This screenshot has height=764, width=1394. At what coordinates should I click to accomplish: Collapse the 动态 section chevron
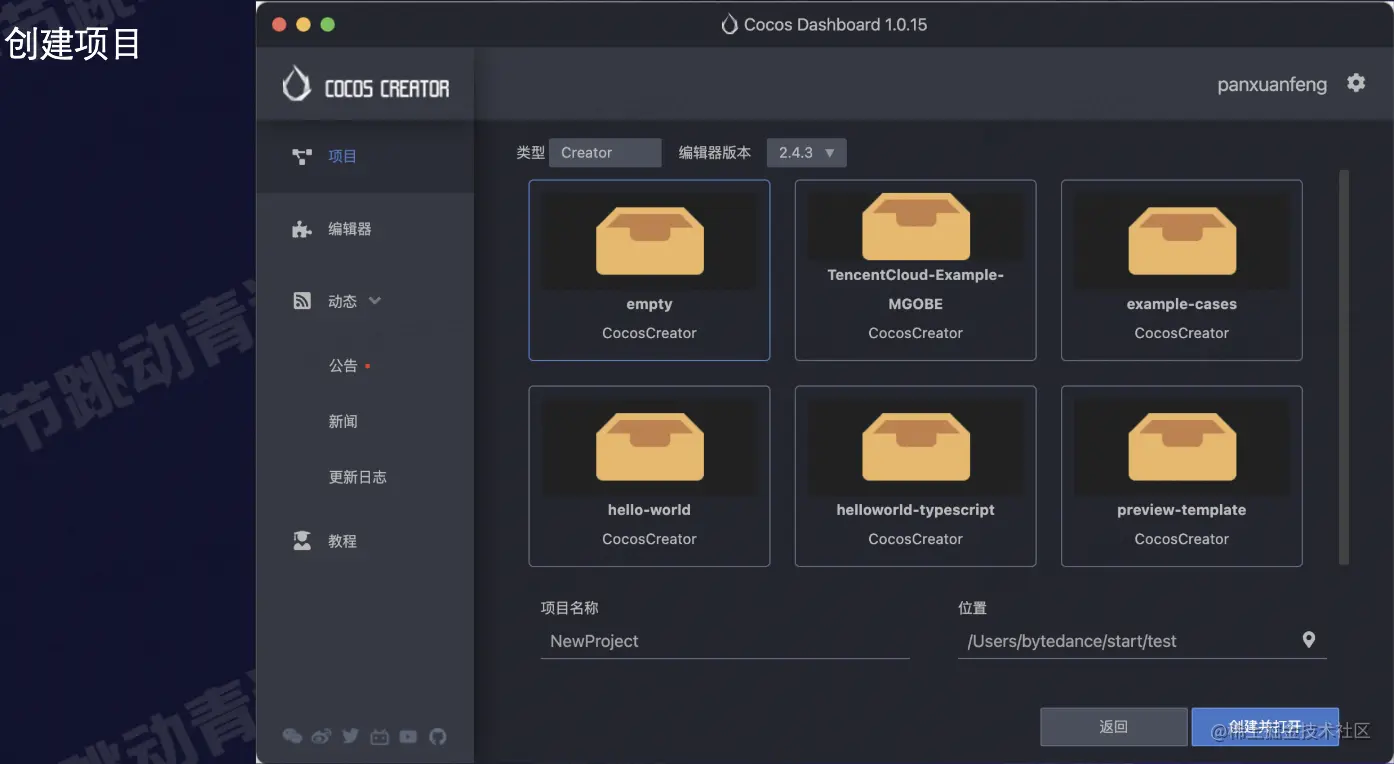pos(375,299)
